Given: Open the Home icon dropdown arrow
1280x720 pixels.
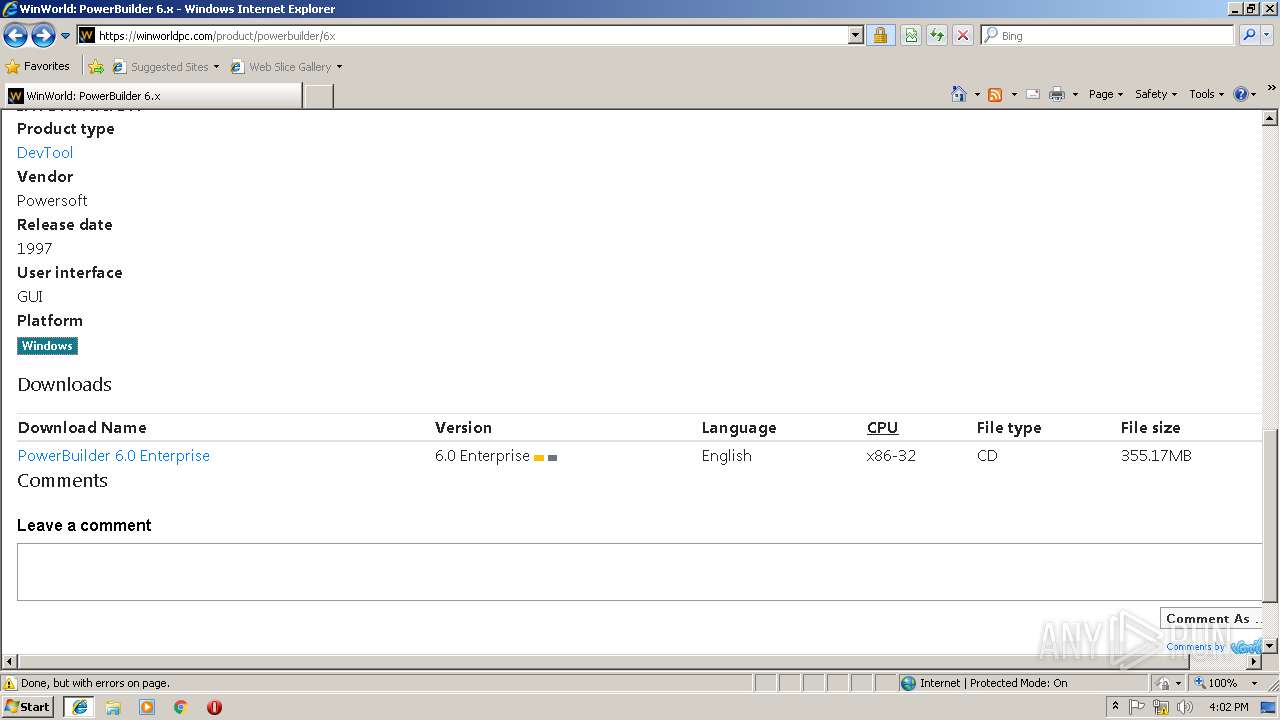Looking at the screenshot, I should (x=977, y=95).
